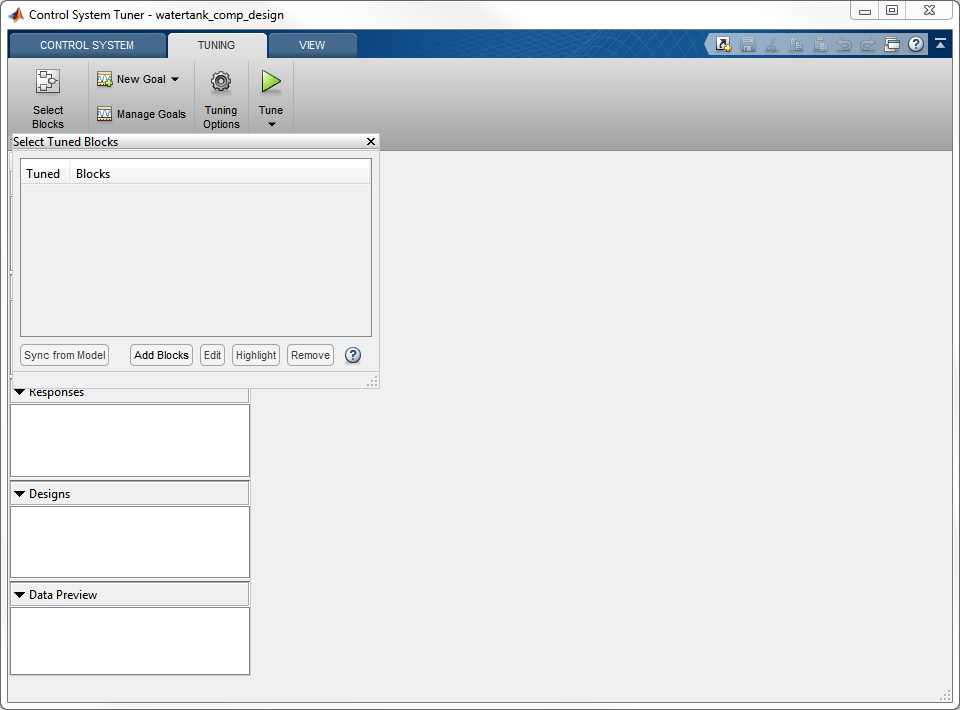Image resolution: width=960 pixels, height=710 pixels.
Task: Collapse the toolstrip with the up-arrow icon
Action: coord(940,43)
